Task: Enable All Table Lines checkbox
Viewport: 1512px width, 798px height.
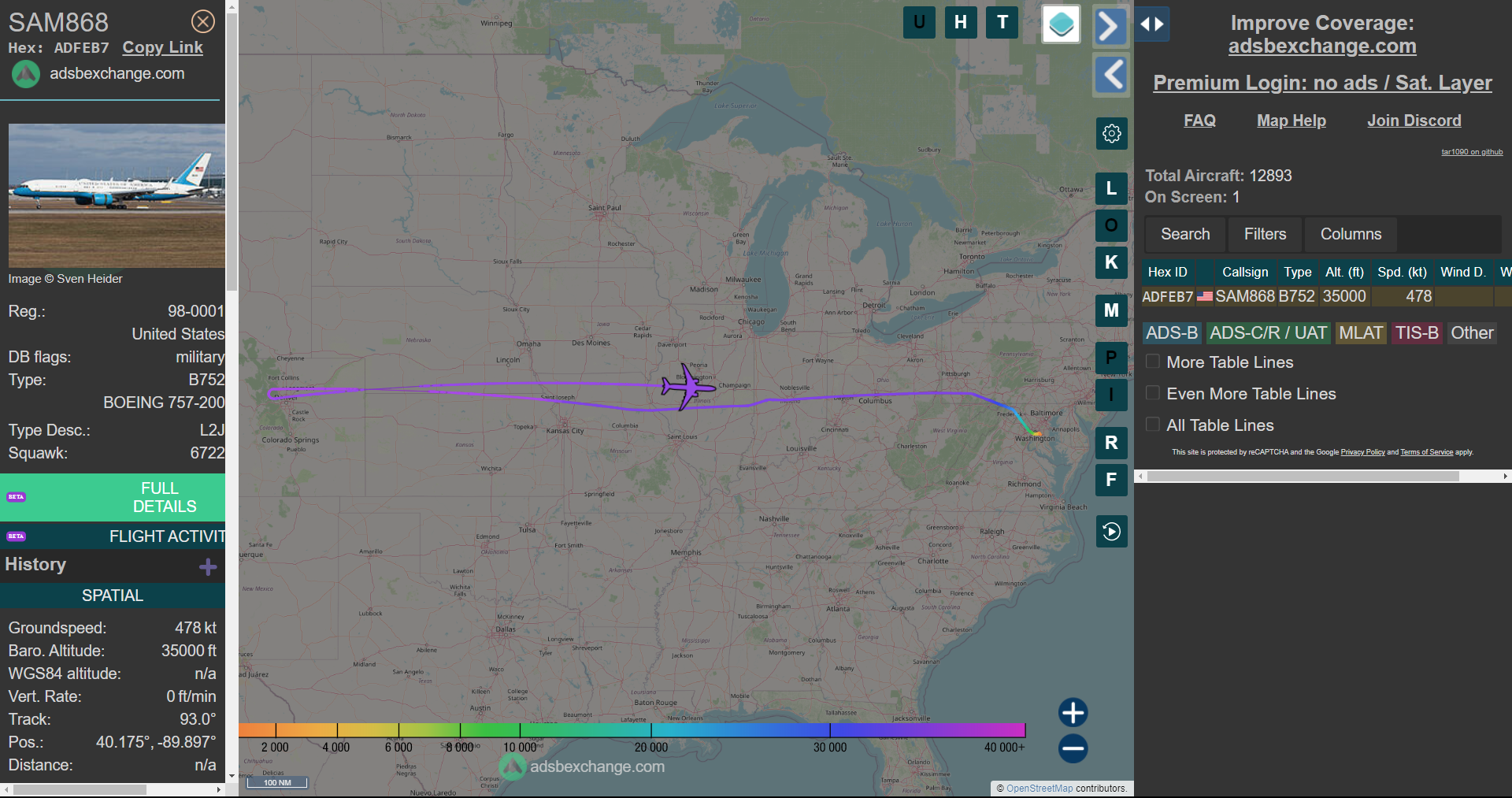Action: [1153, 425]
